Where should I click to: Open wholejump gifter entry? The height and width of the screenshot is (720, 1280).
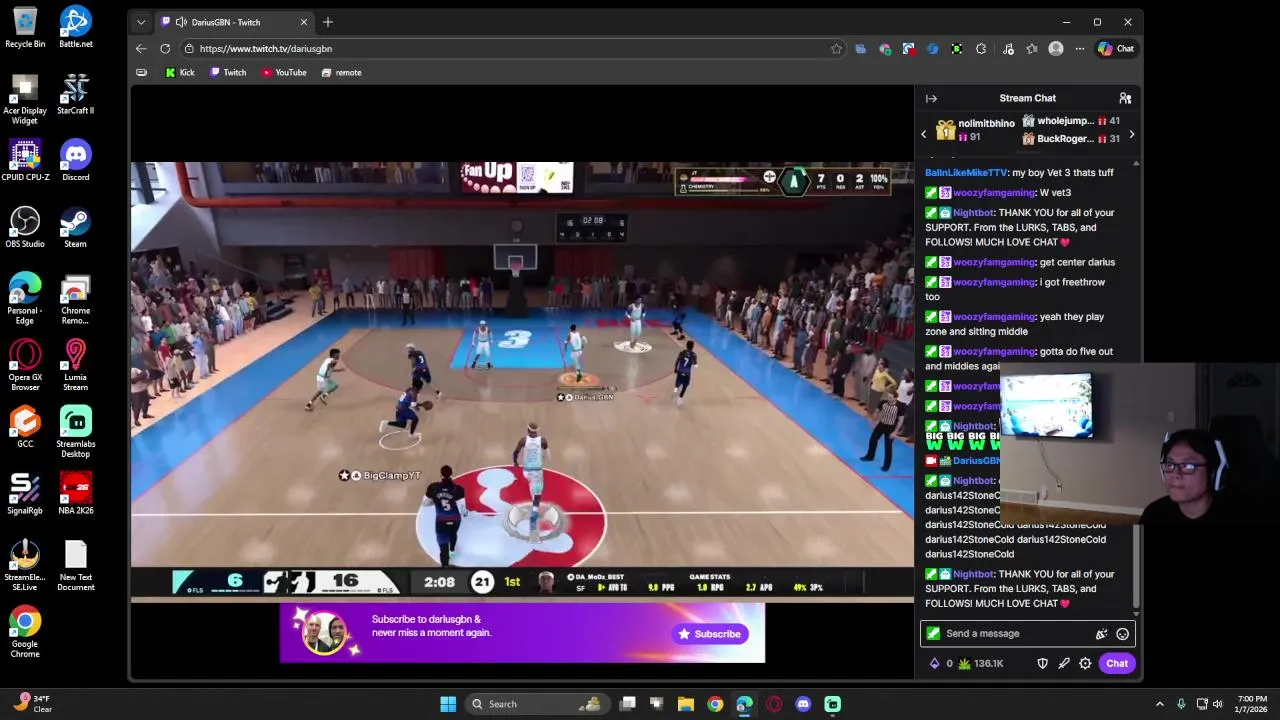(x=1070, y=121)
